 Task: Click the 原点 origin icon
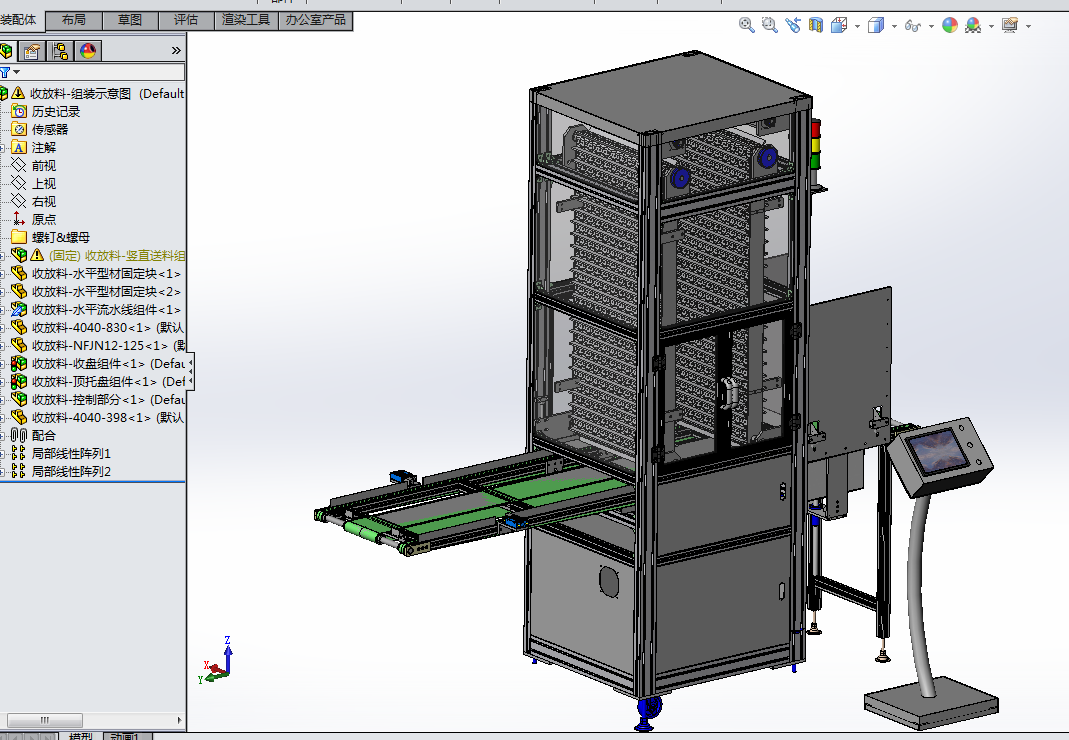(19, 219)
